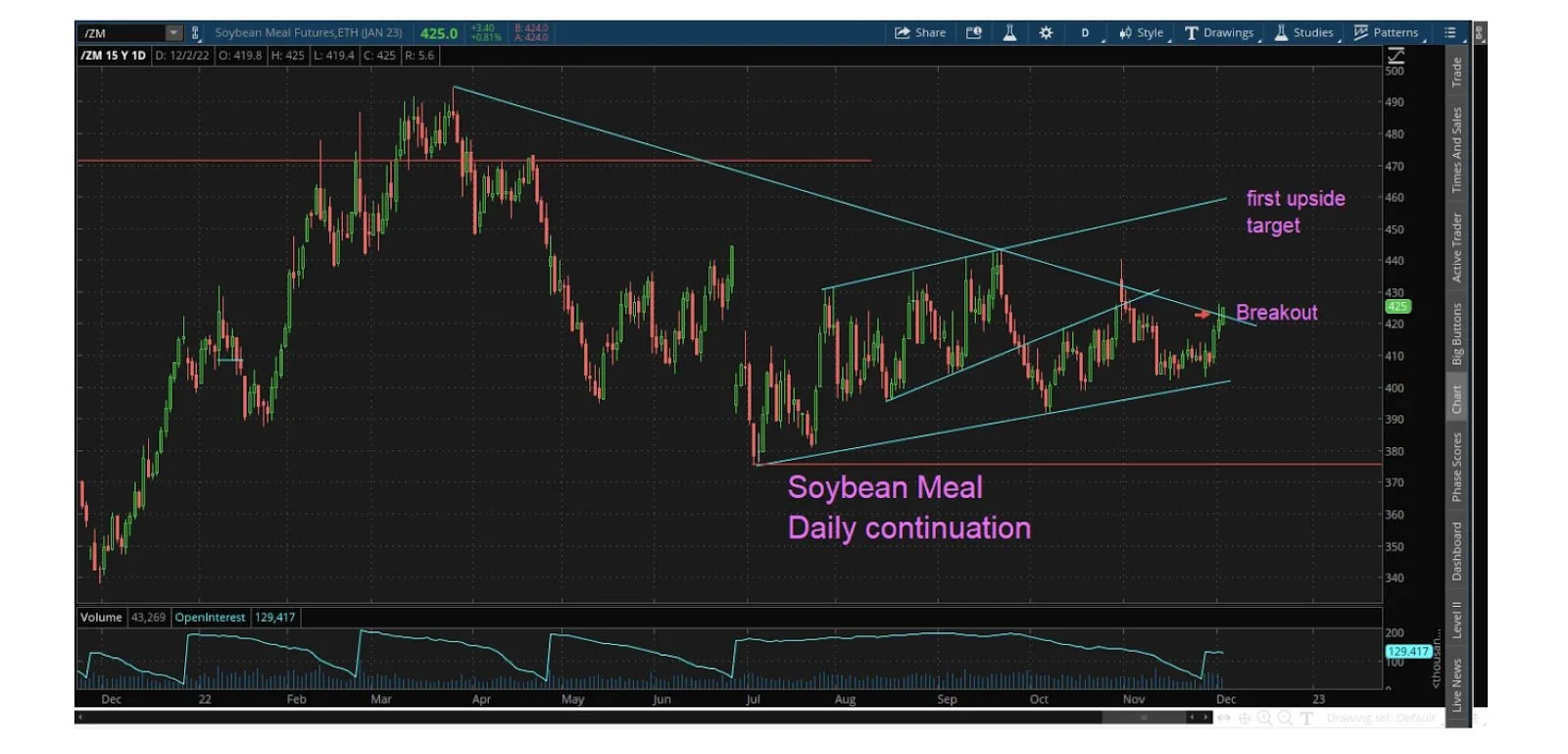Click the bid/ask B: 424.0 quote
The height and width of the screenshot is (754, 1568).
pos(531,28)
